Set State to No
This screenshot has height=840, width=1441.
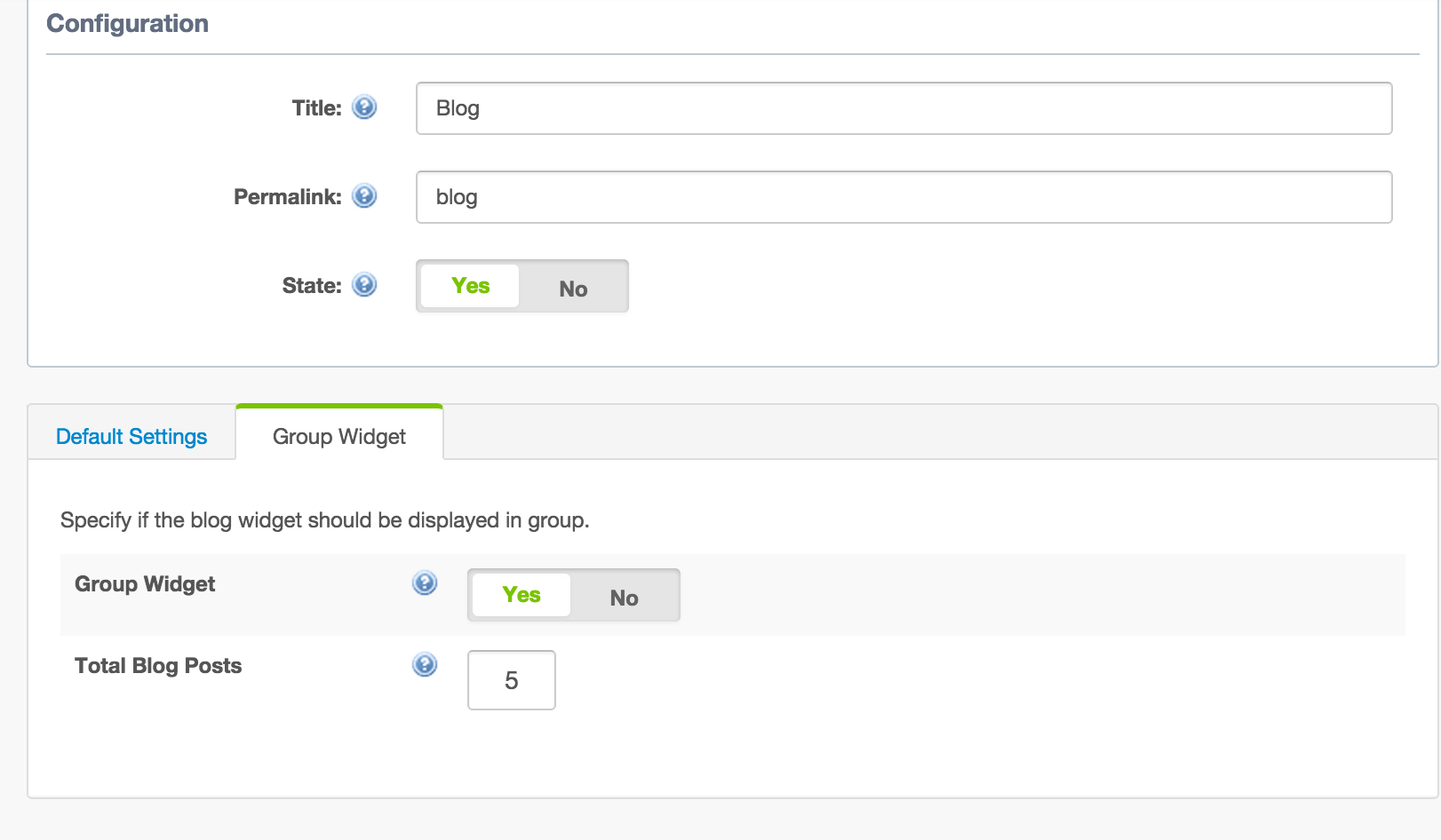click(573, 288)
